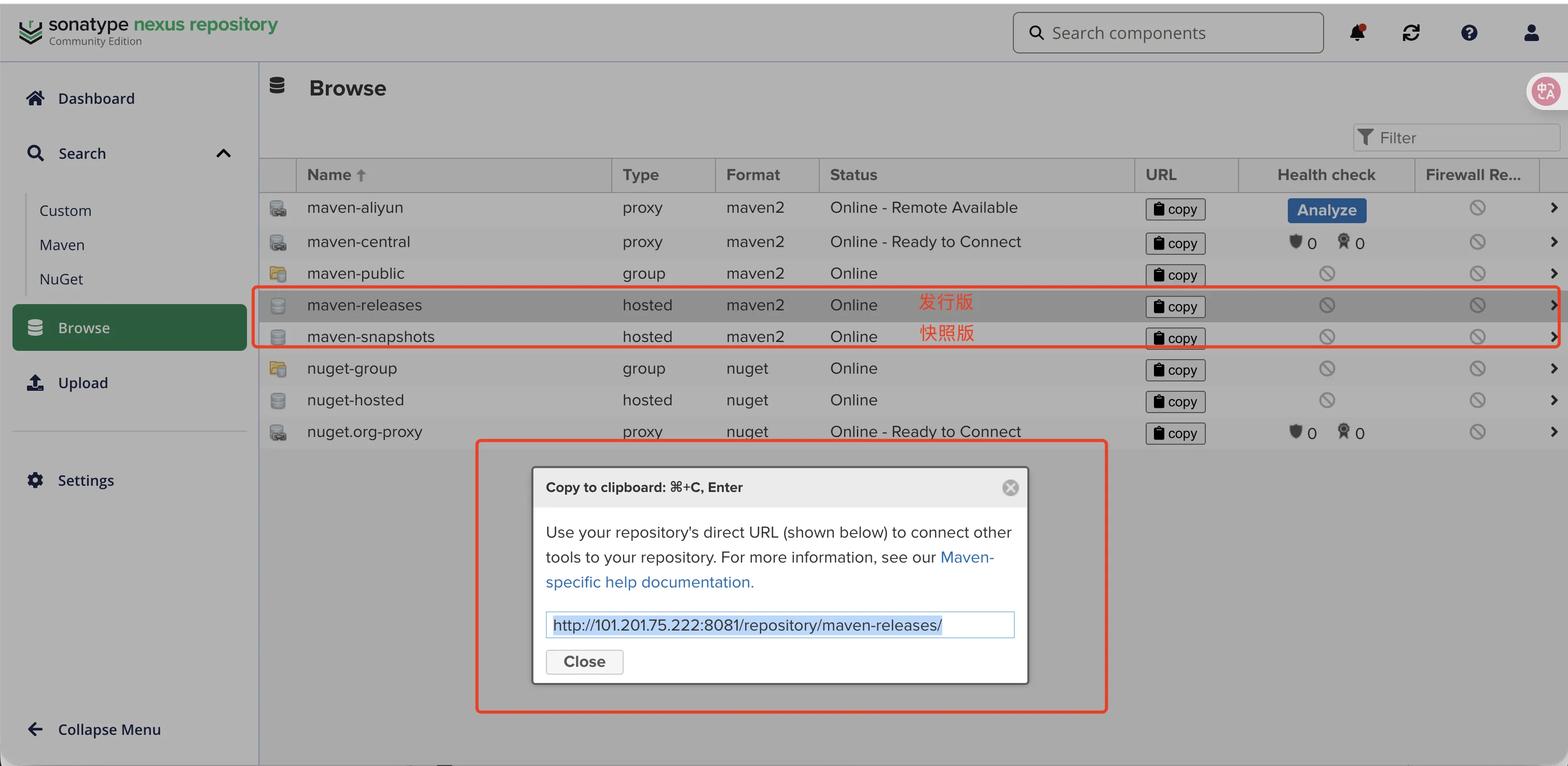Select Maven under Search
Screen dimensions: 1568x766
click(x=62, y=245)
